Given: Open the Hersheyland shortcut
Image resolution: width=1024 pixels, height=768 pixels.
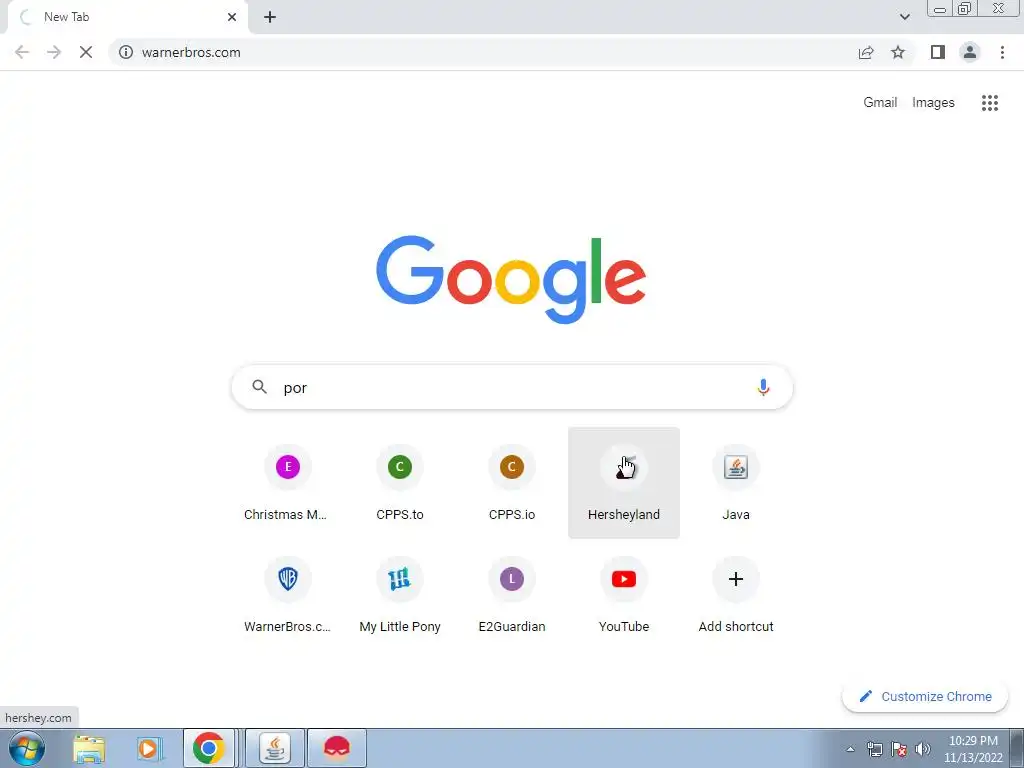Looking at the screenshot, I should coord(624,483).
